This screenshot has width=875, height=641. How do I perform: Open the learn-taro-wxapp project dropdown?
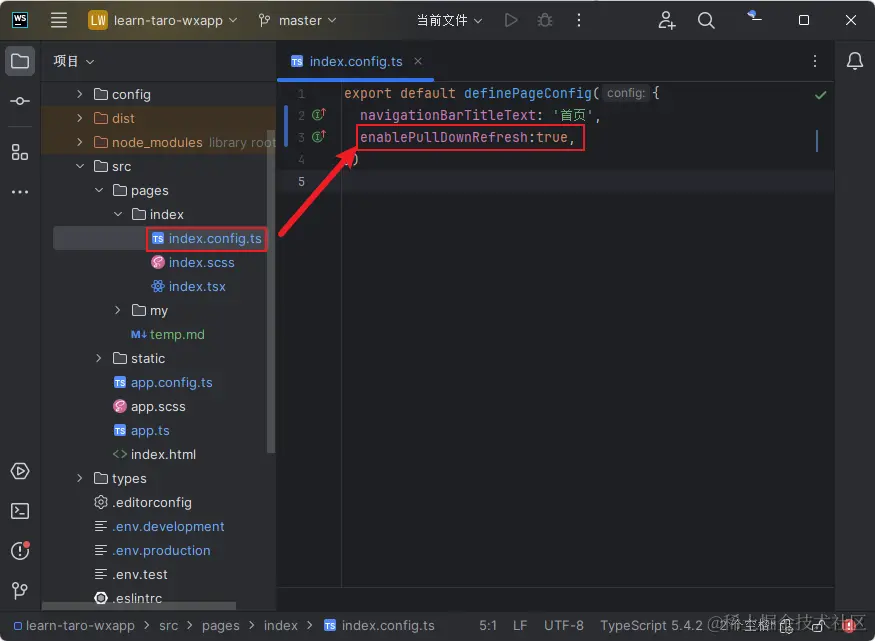coord(164,20)
